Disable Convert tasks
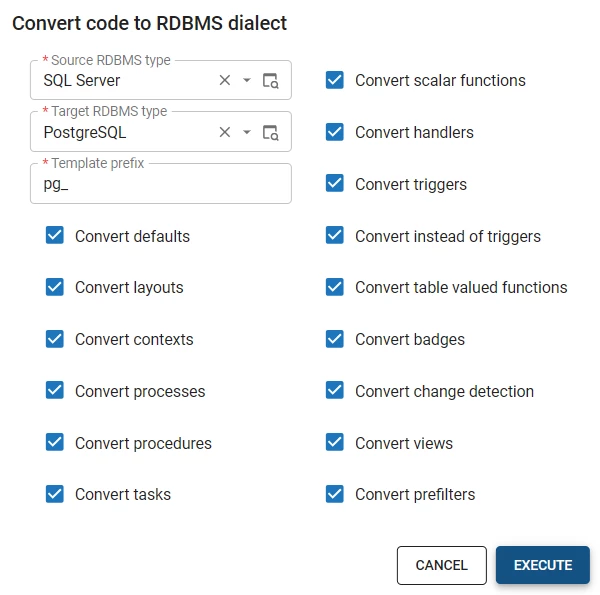 [55, 494]
